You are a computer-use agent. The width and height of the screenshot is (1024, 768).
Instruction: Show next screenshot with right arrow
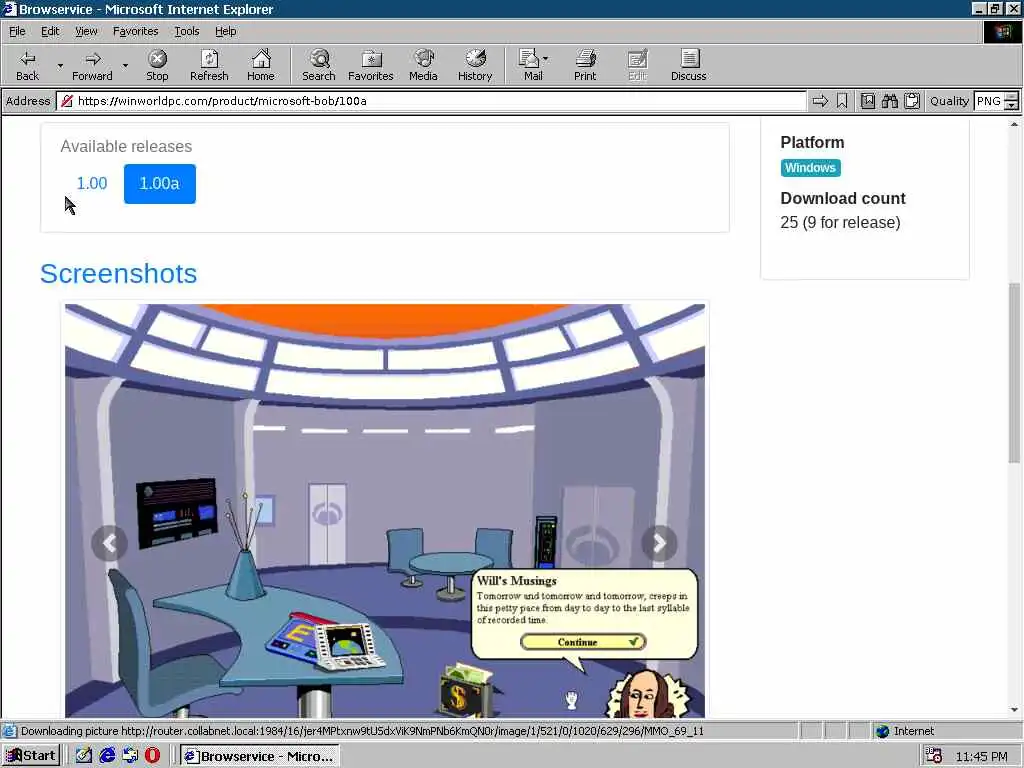[x=659, y=543]
